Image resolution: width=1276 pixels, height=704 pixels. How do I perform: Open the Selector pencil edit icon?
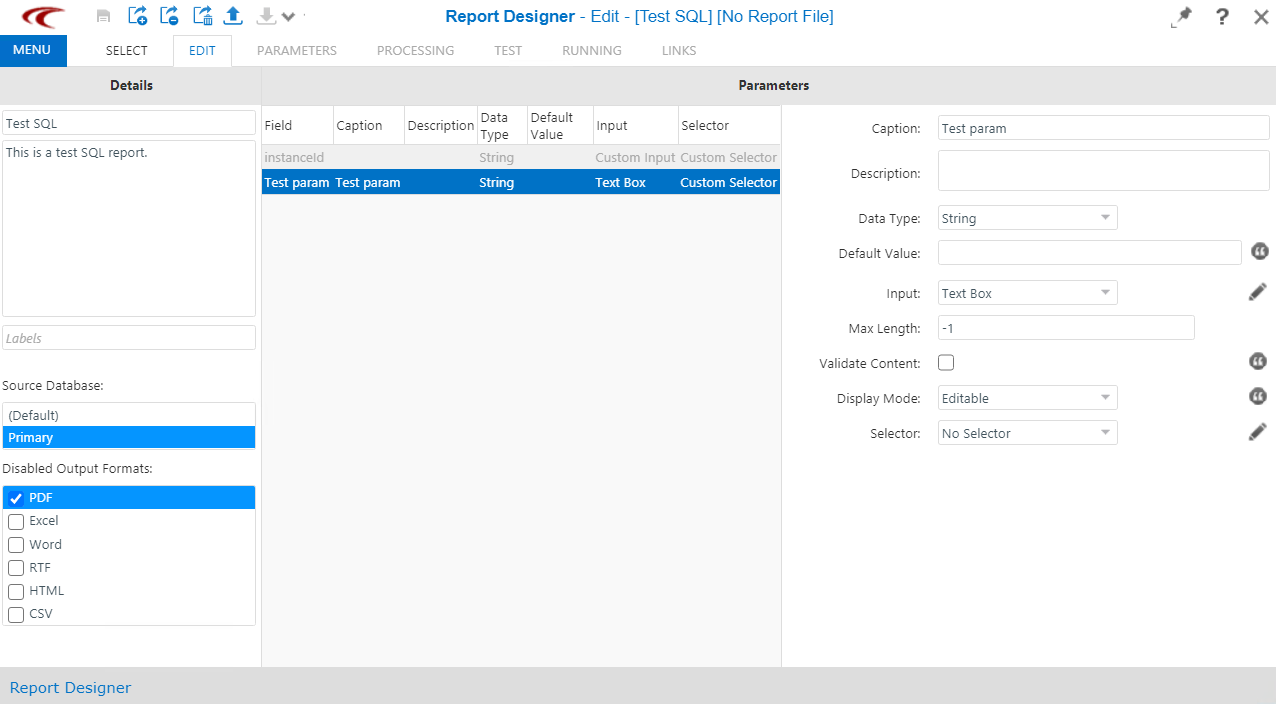point(1257,431)
